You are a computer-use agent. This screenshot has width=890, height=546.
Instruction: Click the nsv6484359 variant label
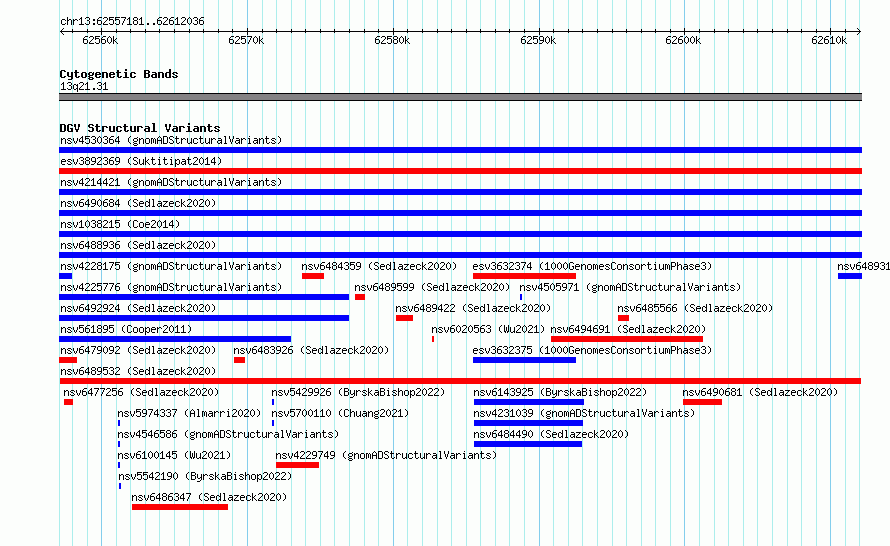click(x=379, y=266)
